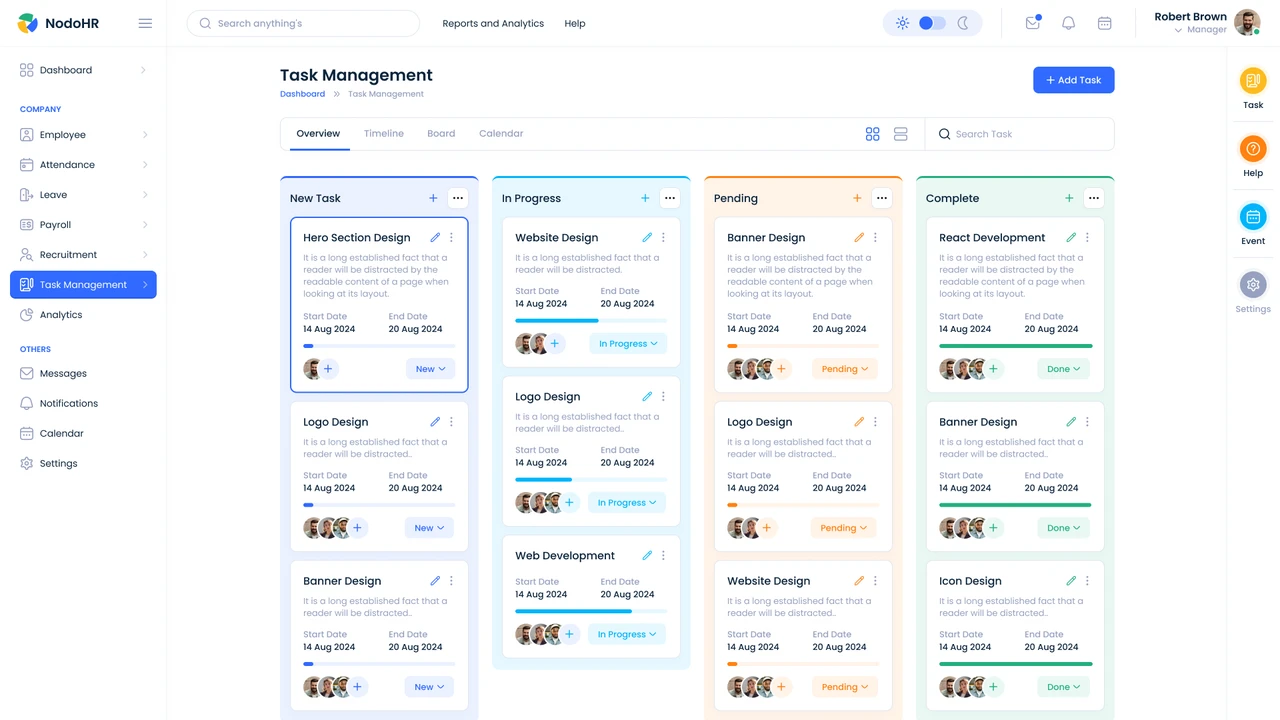Switch to the Calendar tab

pyautogui.click(x=501, y=134)
